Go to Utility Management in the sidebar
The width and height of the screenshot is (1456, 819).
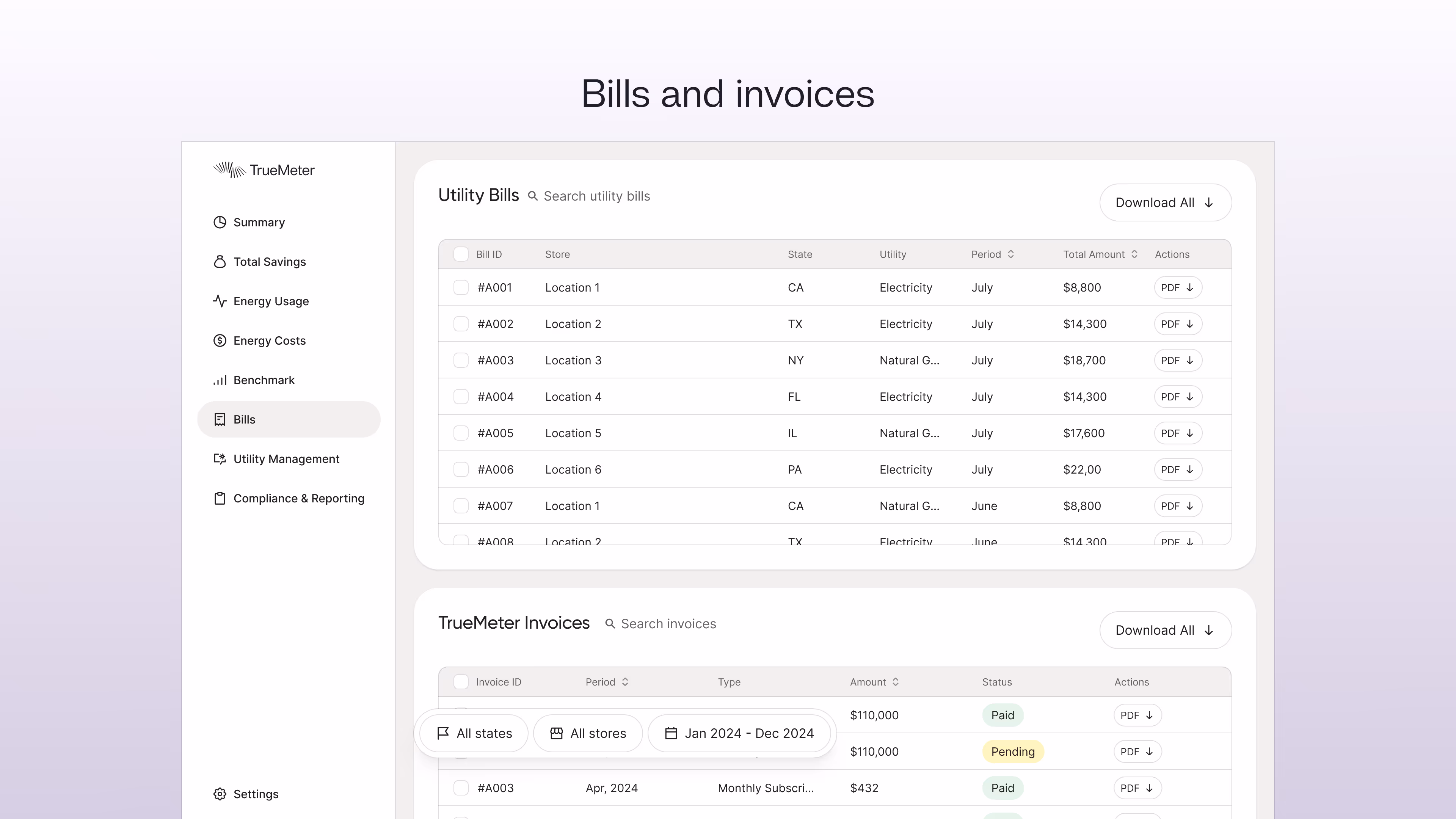pyautogui.click(x=286, y=459)
